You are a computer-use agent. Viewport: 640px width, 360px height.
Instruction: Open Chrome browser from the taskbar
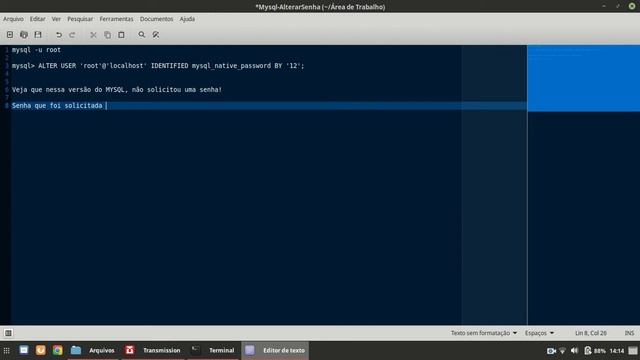click(58, 350)
